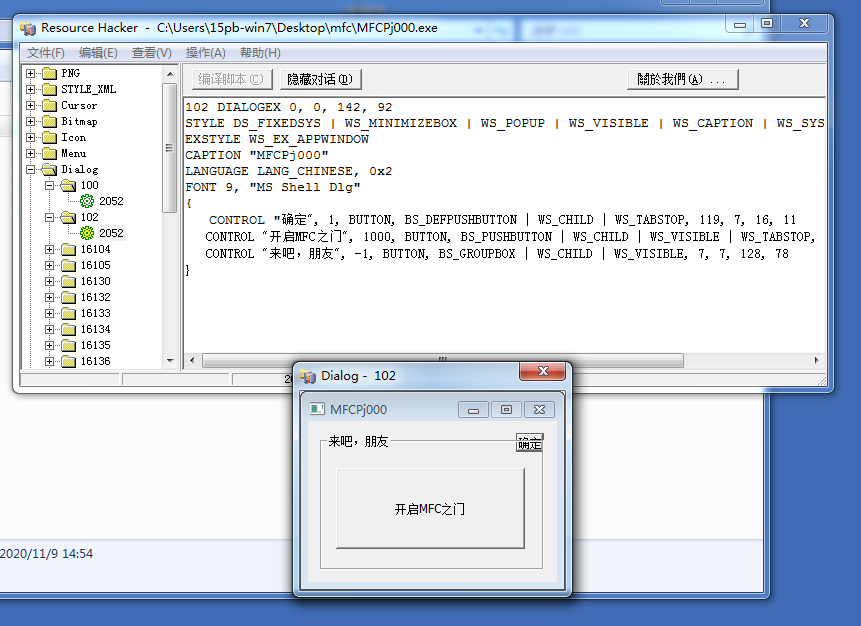
Task: Click the tree panel vertical scrollbar thumb
Action: click(170, 148)
